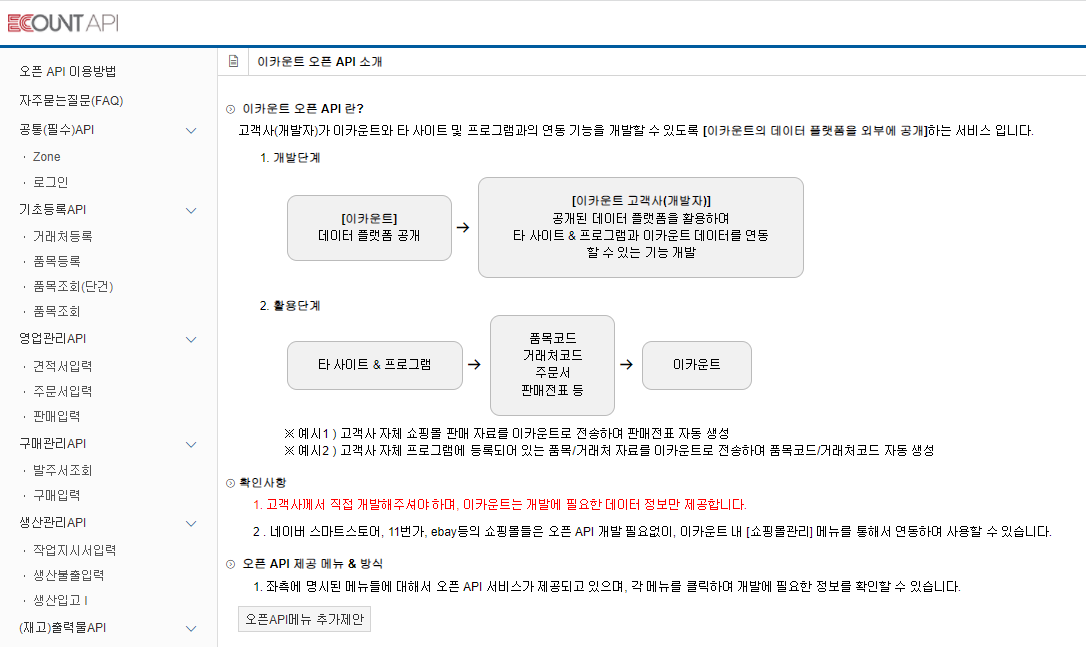The height and width of the screenshot is (647, 1086).
Task: Open the 발주서조회 API item
Action: click(x=62, y=470)
